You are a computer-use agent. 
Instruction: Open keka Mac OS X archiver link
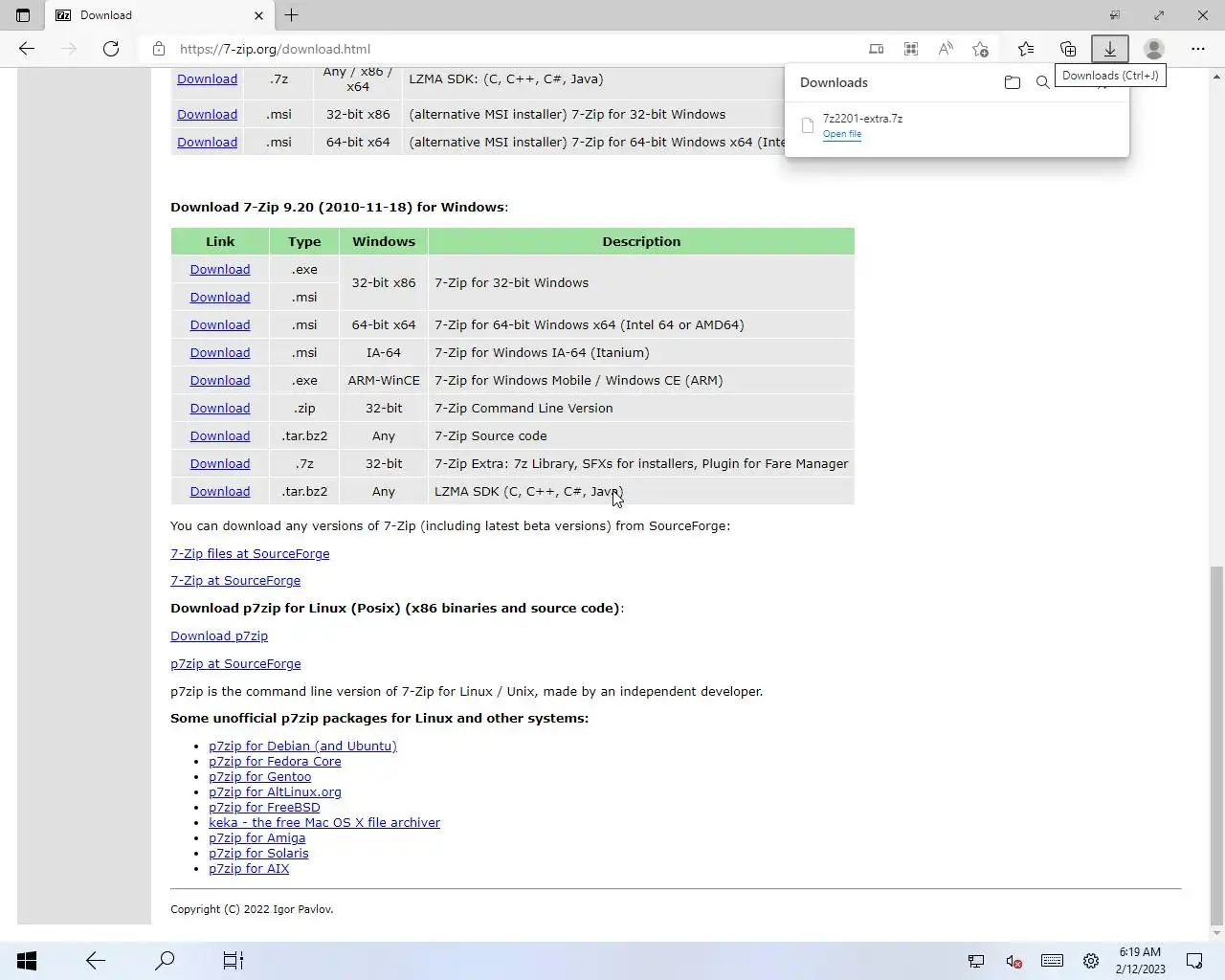point(324,822)
